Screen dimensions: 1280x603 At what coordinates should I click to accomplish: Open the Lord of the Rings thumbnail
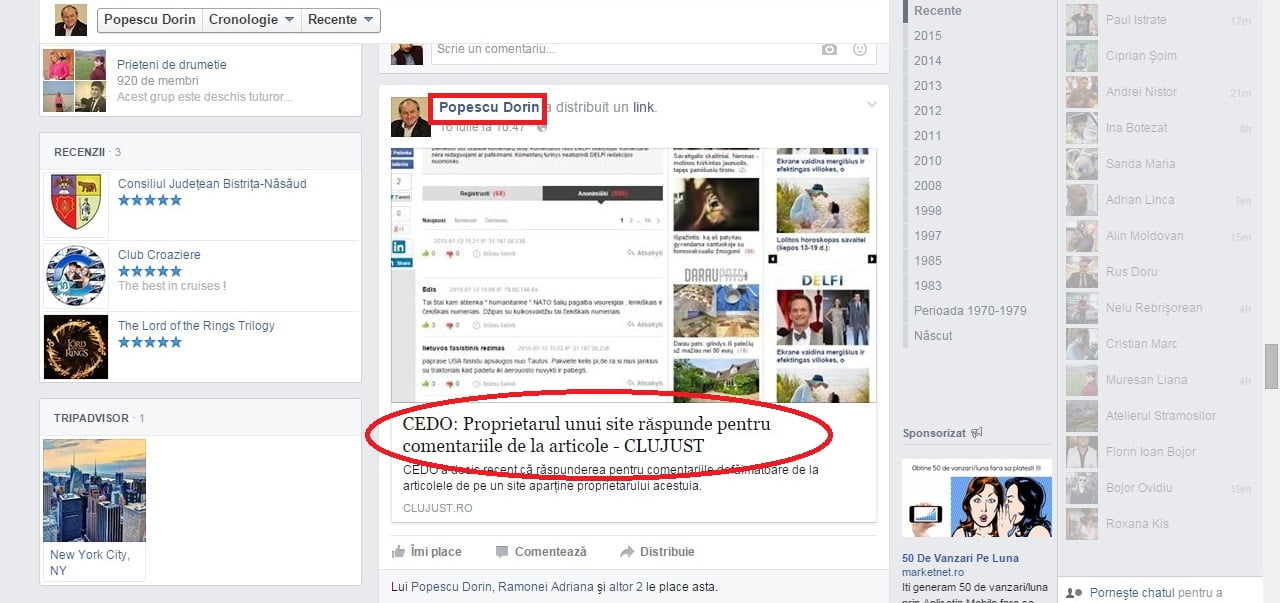pyautogui.click(x=76, y=347)
